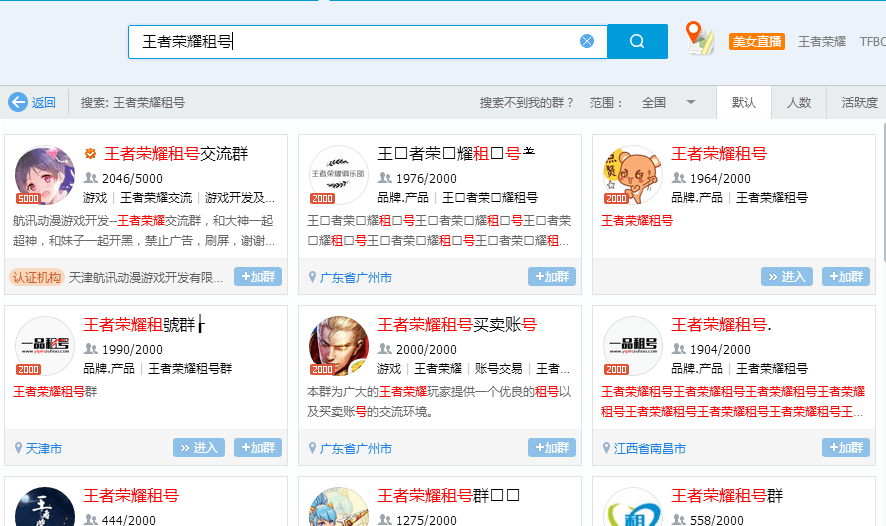Click the verified badge beside 王者荣耀租号交流群

tap(90, 153)
